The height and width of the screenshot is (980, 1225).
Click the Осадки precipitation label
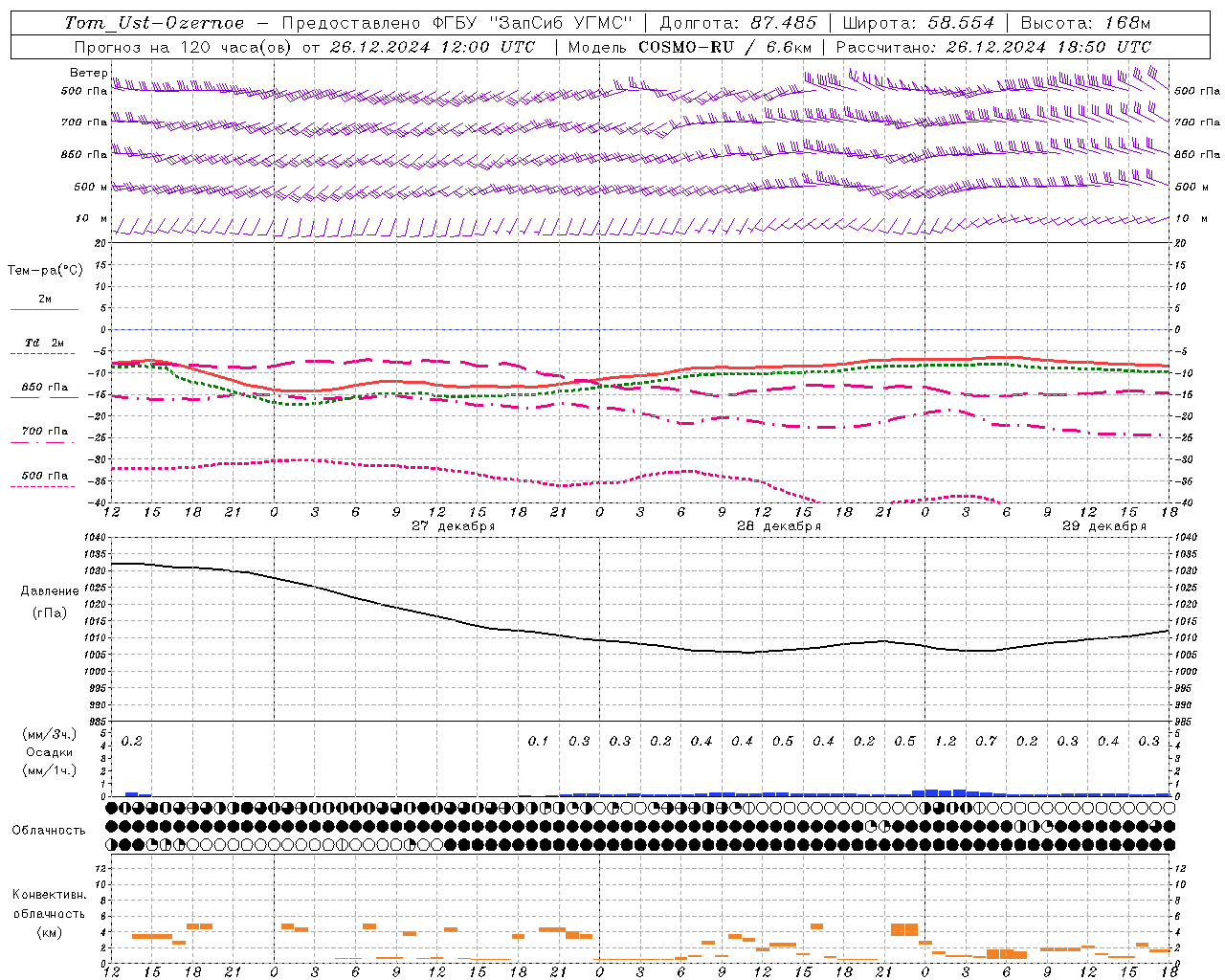click(50, 752)
